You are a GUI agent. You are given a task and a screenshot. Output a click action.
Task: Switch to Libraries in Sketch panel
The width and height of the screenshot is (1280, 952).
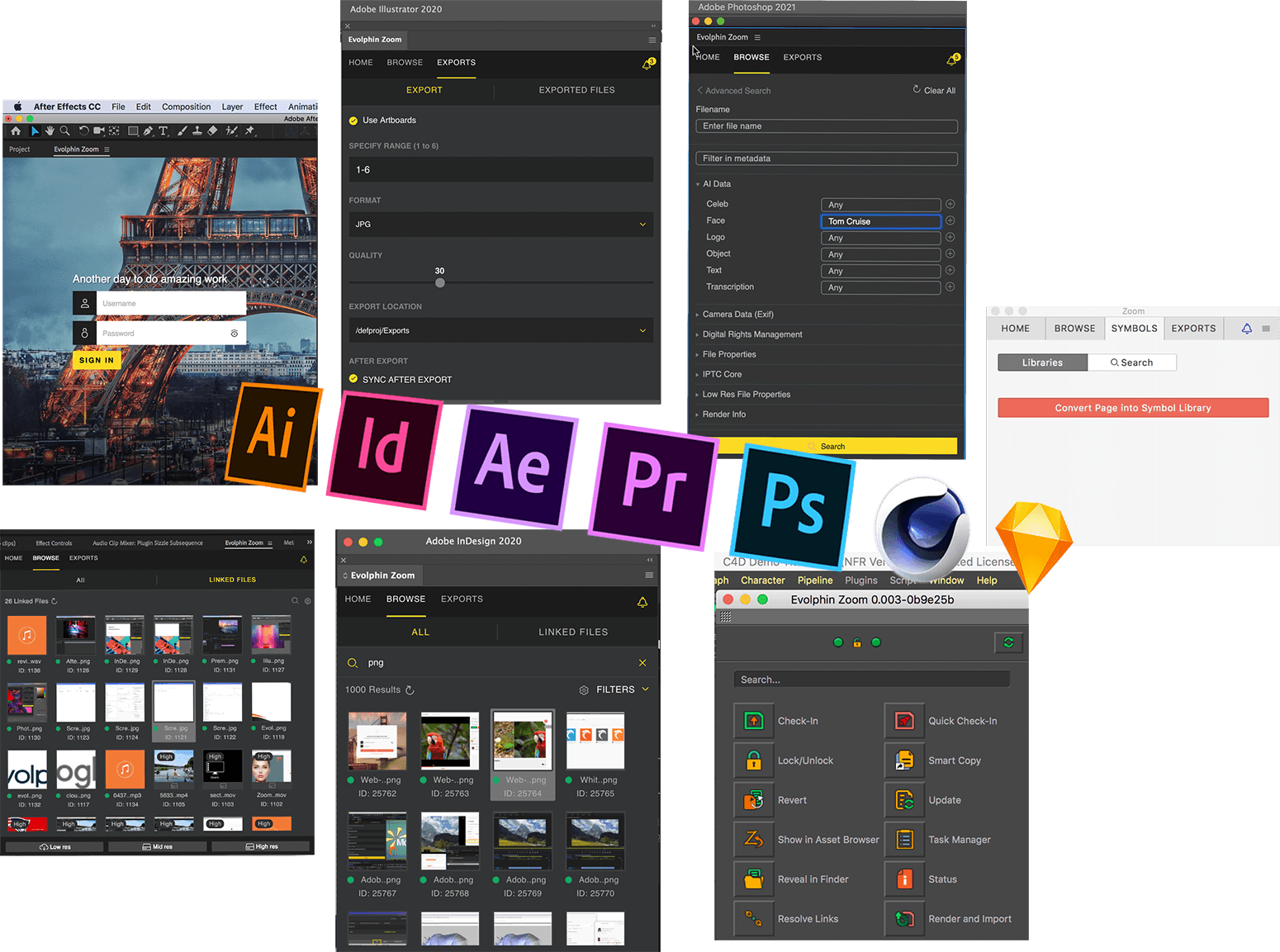(1042, 362)
